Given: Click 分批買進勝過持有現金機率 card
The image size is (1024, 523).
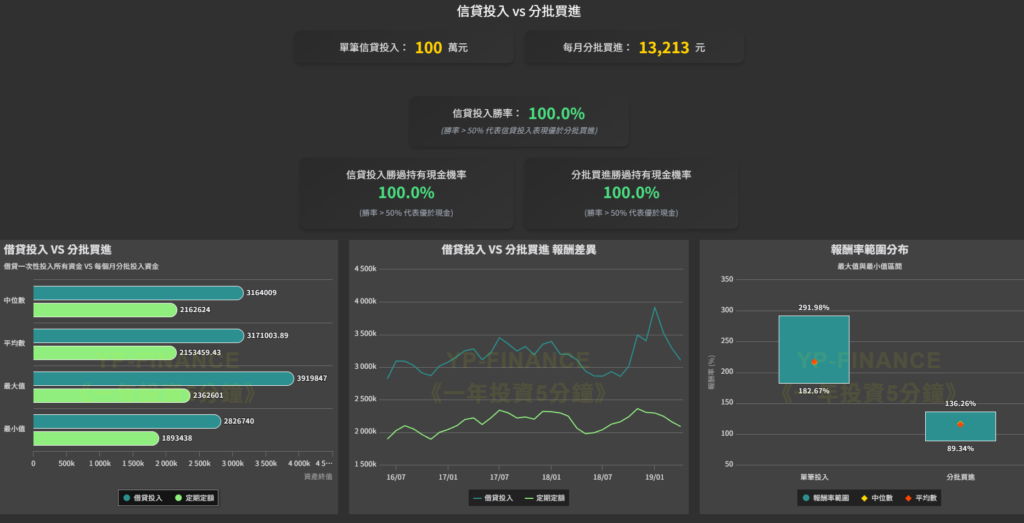Looking at the screenshot, I should click(x=631, y=192).
